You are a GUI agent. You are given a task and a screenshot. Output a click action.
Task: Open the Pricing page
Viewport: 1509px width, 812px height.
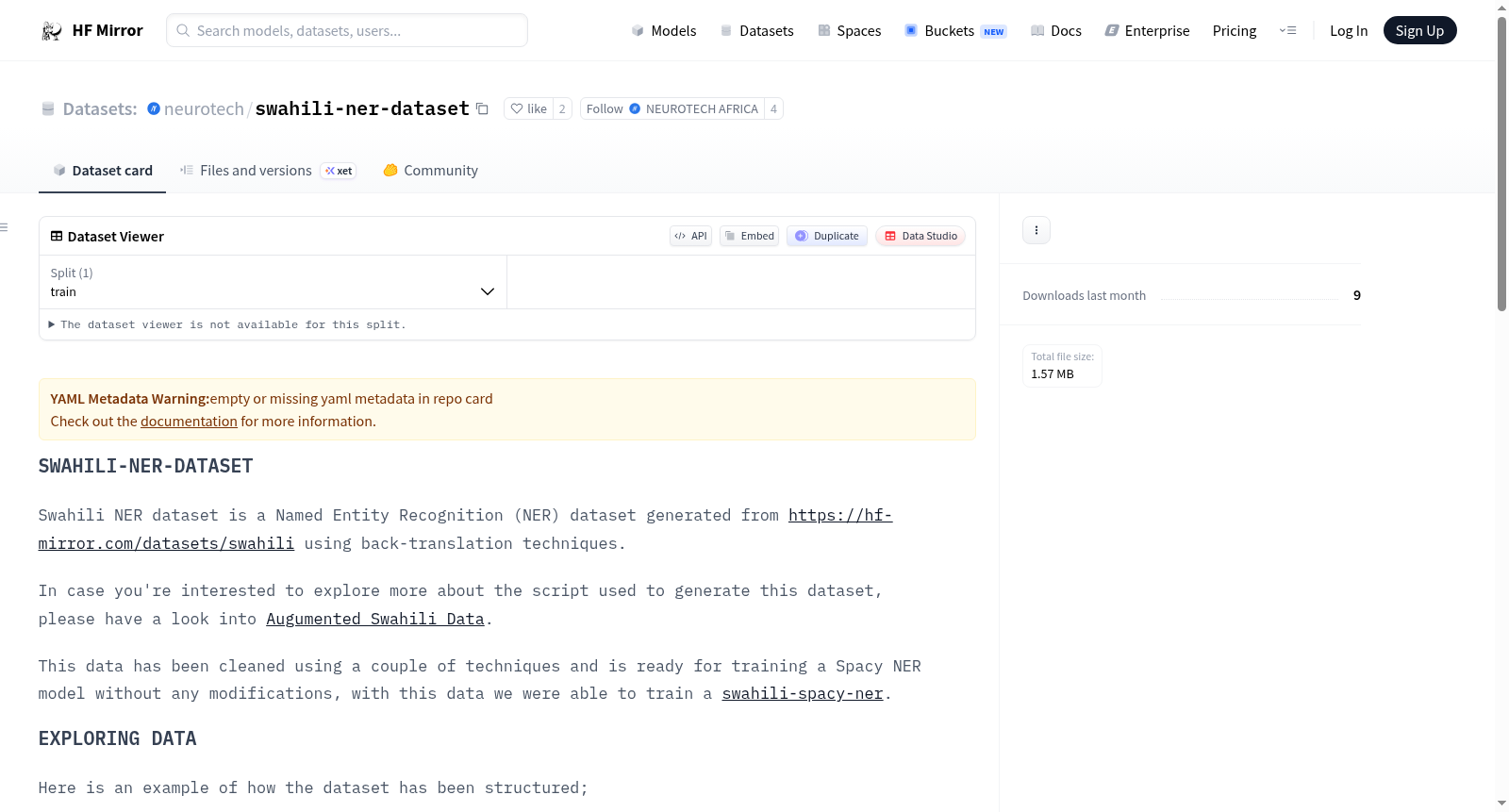(x=1235, y=30)
